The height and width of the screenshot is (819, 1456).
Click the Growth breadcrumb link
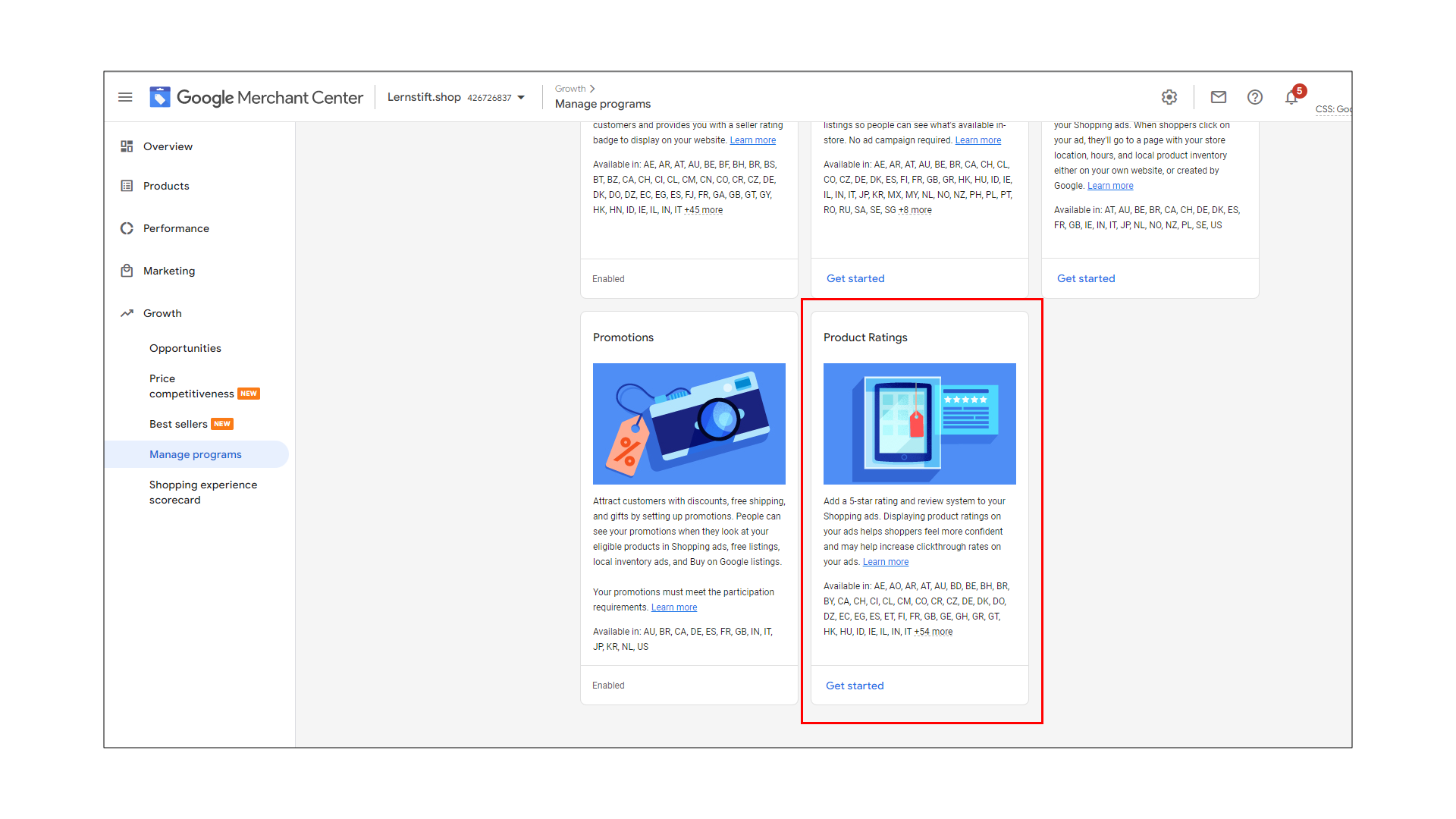pos(570,89)
